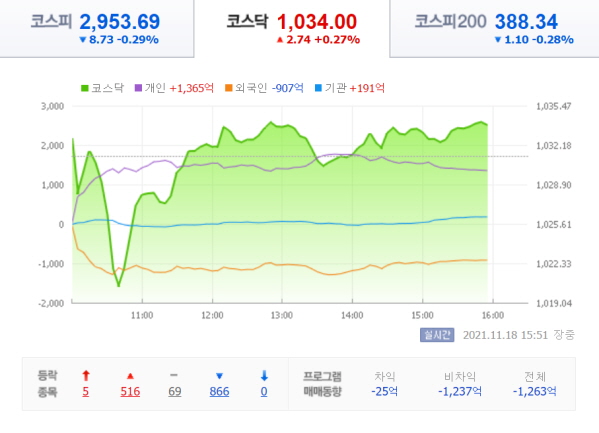599x433 pixels.
Task: Click the gray unchanged dash icon
Action: click(174, 375)
